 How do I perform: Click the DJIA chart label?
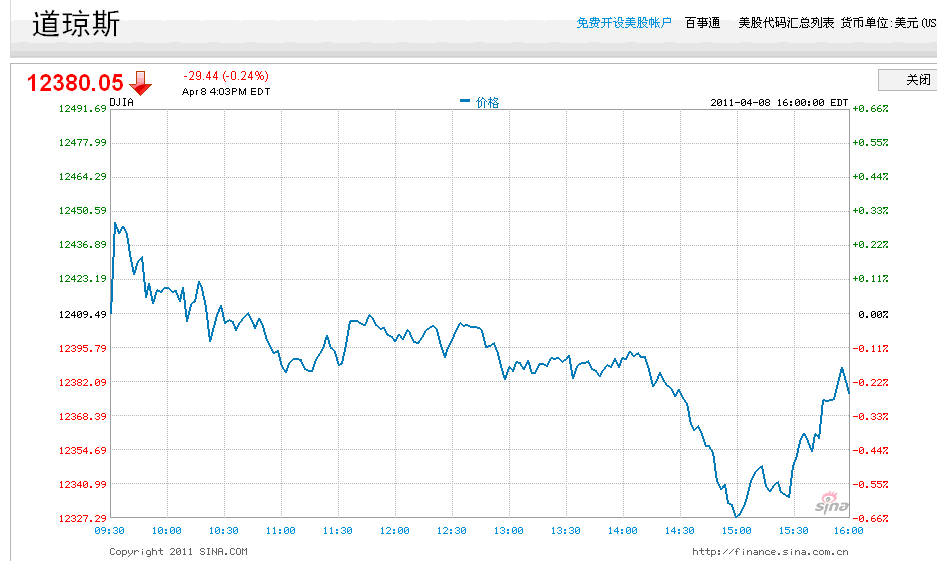[121, 102]
